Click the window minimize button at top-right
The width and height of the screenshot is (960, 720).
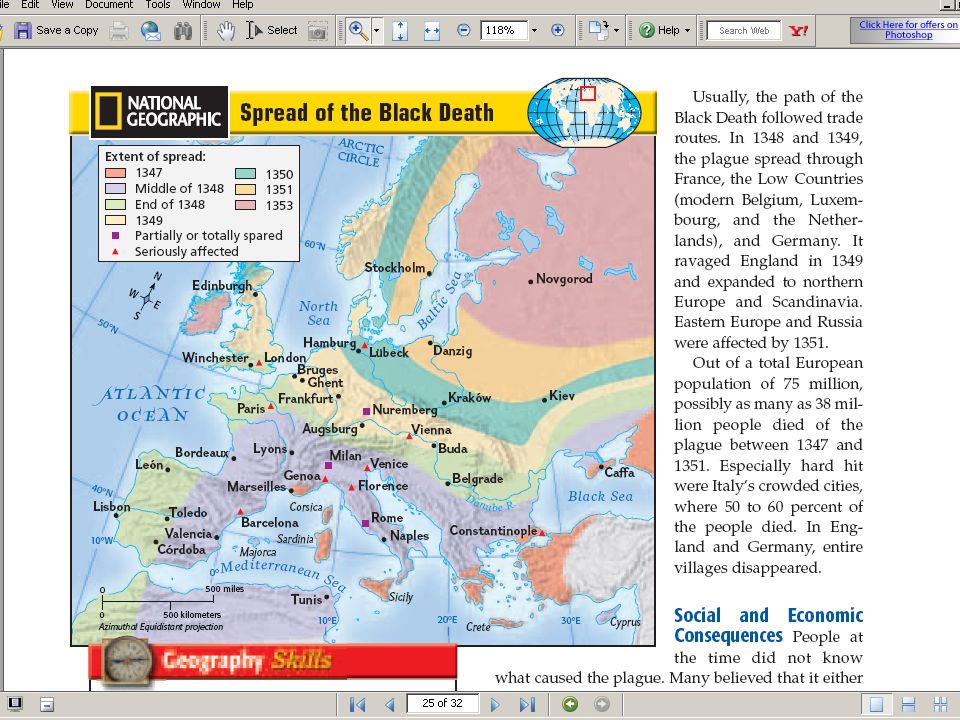click(x=948, y=5)
